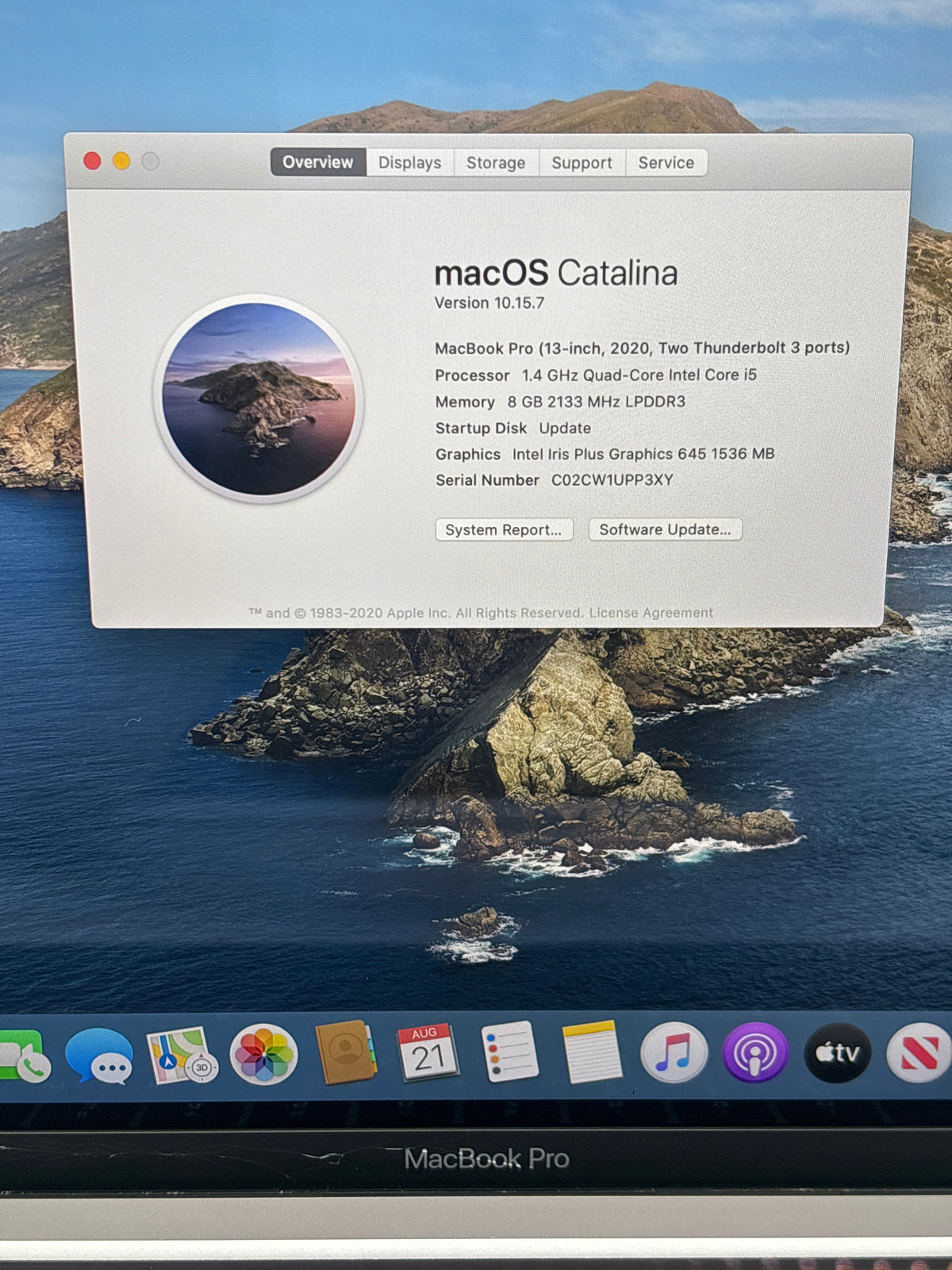Minimize the About This Mac window
The width and height of the screenshot is (952, 1270).
[x=121, y=161]
